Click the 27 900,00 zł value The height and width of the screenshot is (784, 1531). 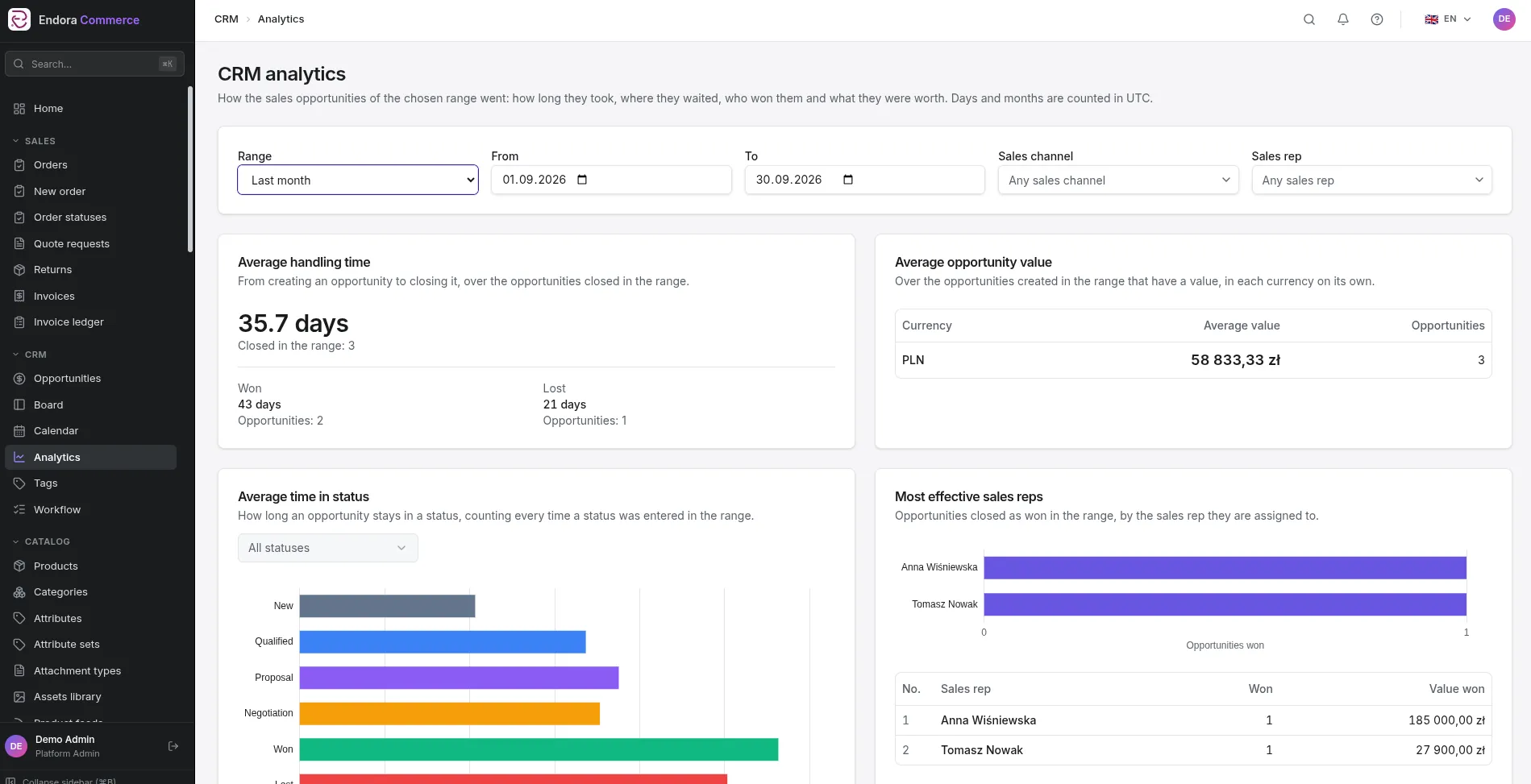pyautogui.click(x=1450, y=750)
